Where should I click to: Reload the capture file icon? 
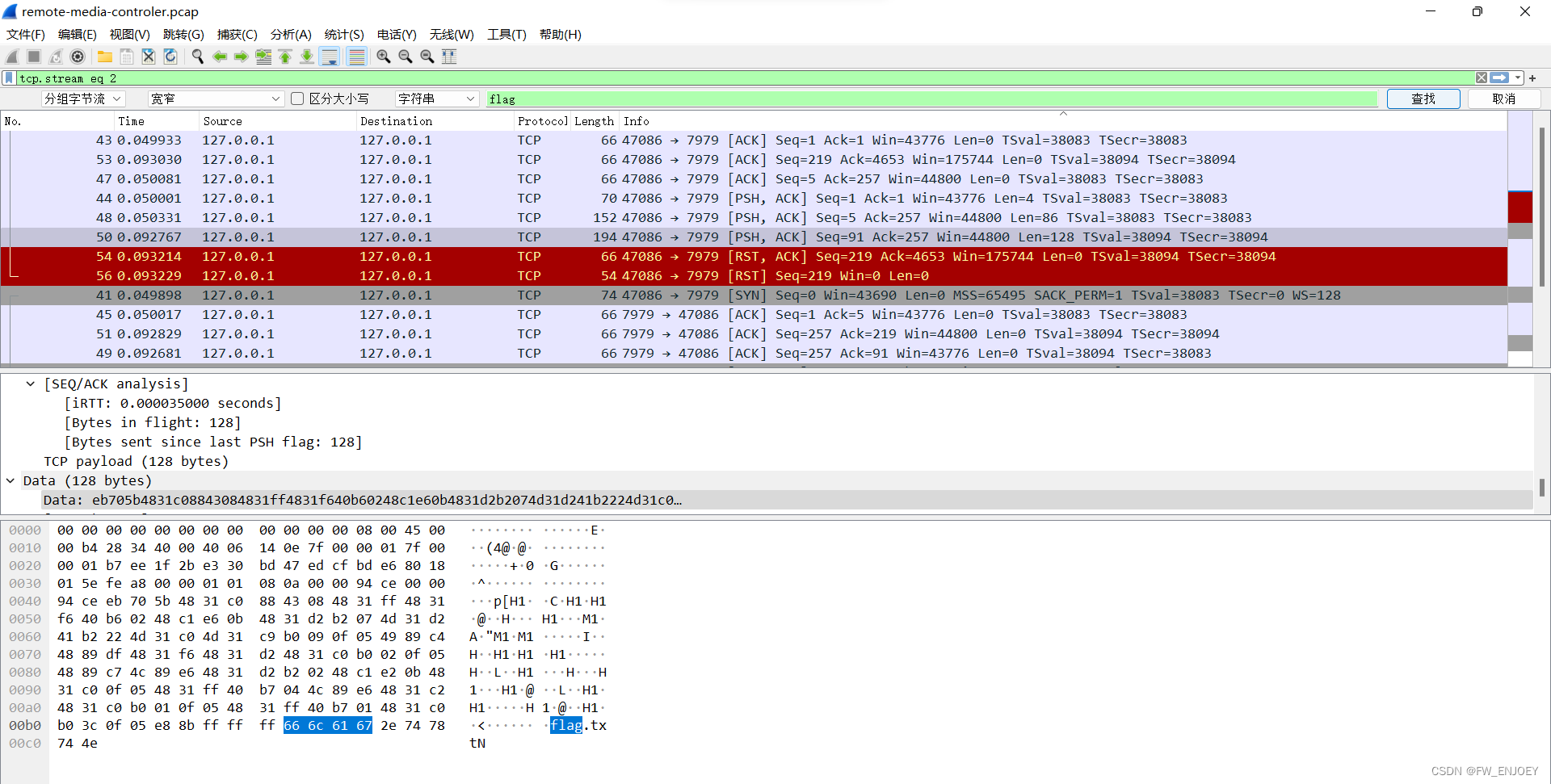tap(170, 57)
